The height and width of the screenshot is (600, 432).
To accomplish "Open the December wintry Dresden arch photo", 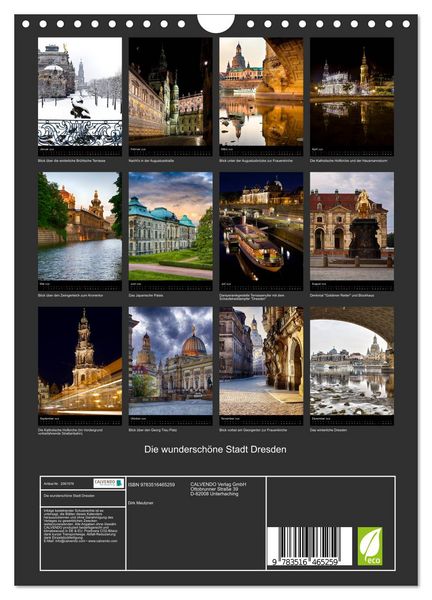I will 352,361.
